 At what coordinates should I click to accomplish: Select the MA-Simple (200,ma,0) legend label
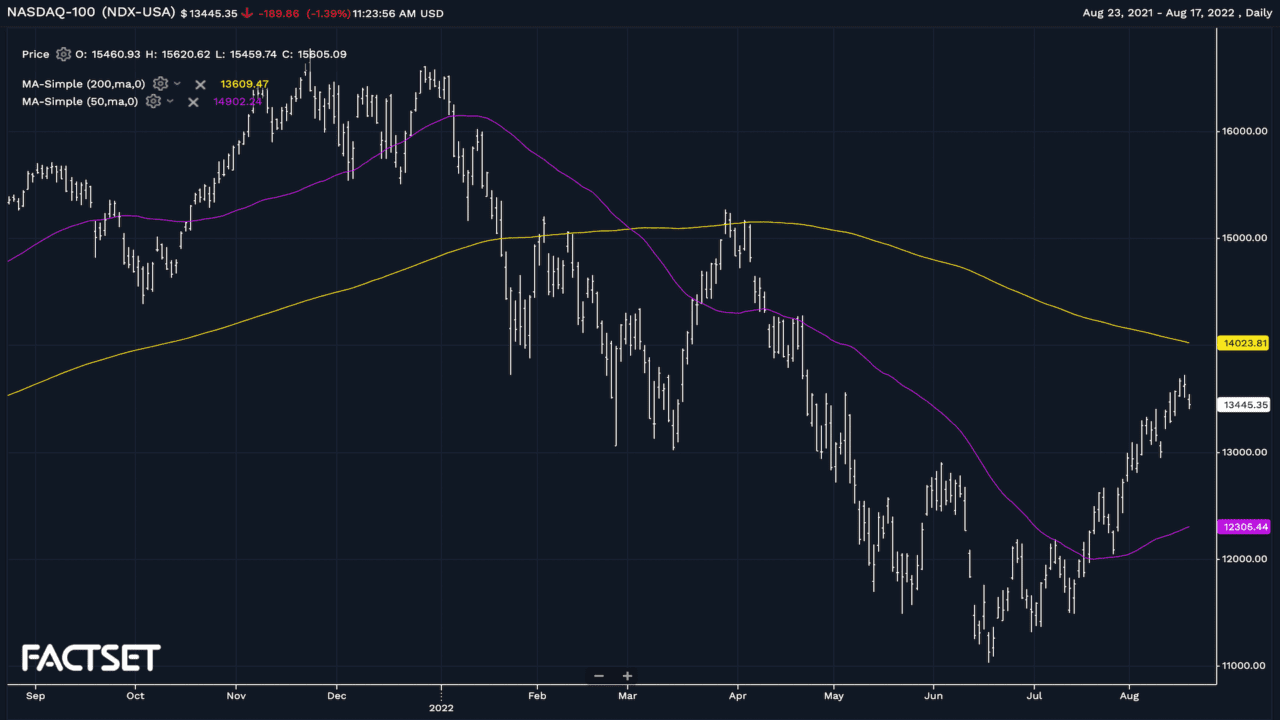click(x=85, y=84)
